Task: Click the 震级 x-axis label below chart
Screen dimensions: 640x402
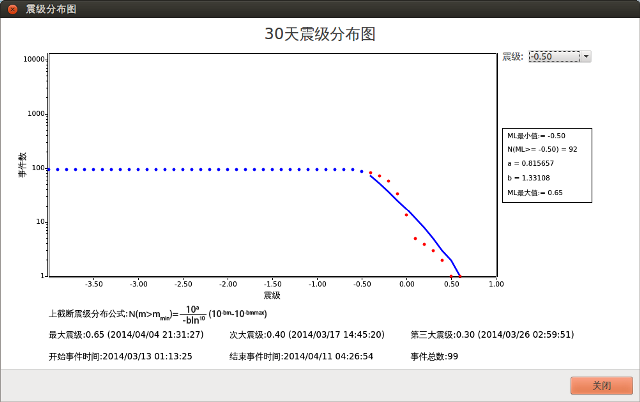Action: point(271,295)
